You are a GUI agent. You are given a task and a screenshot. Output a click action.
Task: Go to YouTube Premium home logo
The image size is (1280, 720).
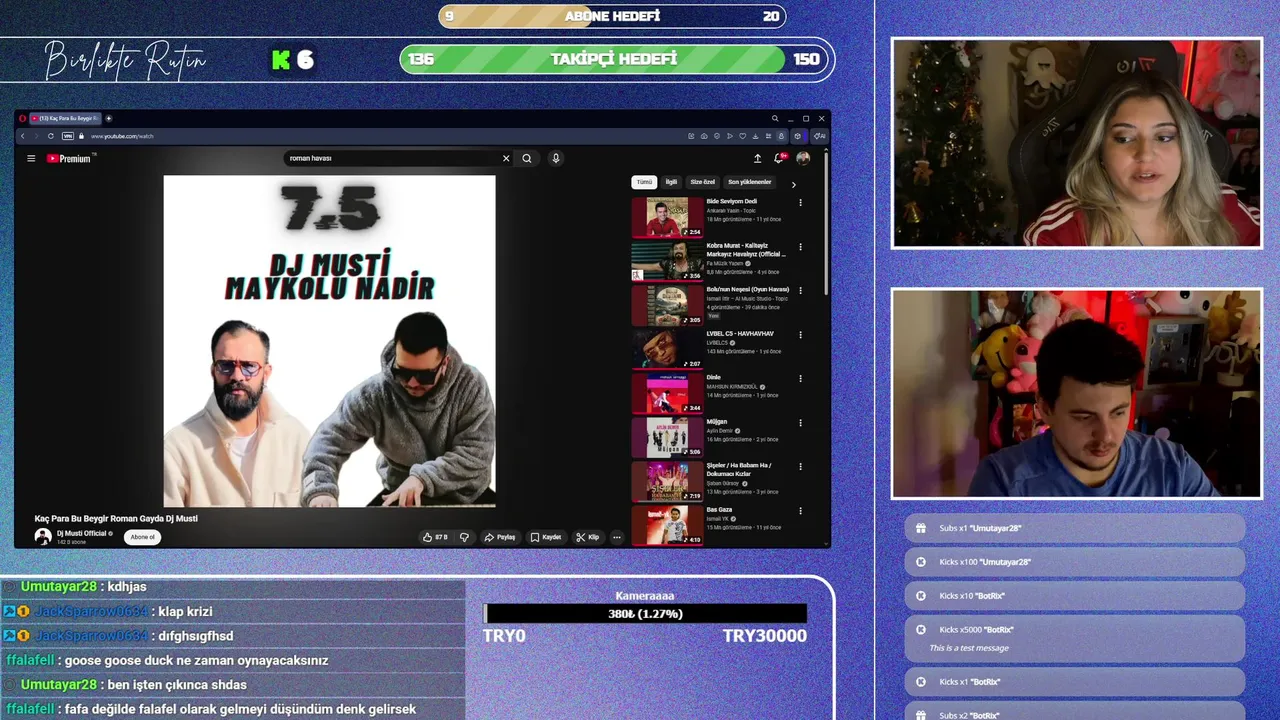[69, 158]
